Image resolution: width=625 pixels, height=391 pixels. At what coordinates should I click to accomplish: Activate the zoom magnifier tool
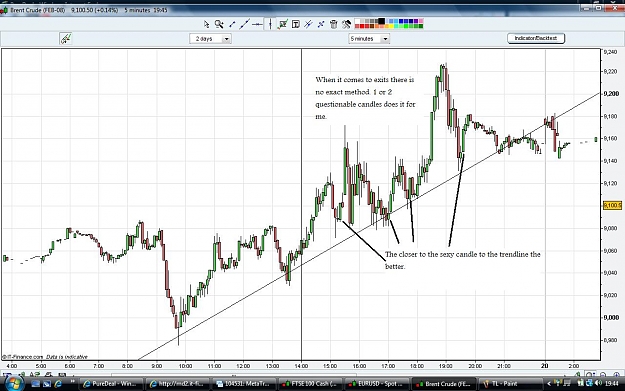[219, 24]
